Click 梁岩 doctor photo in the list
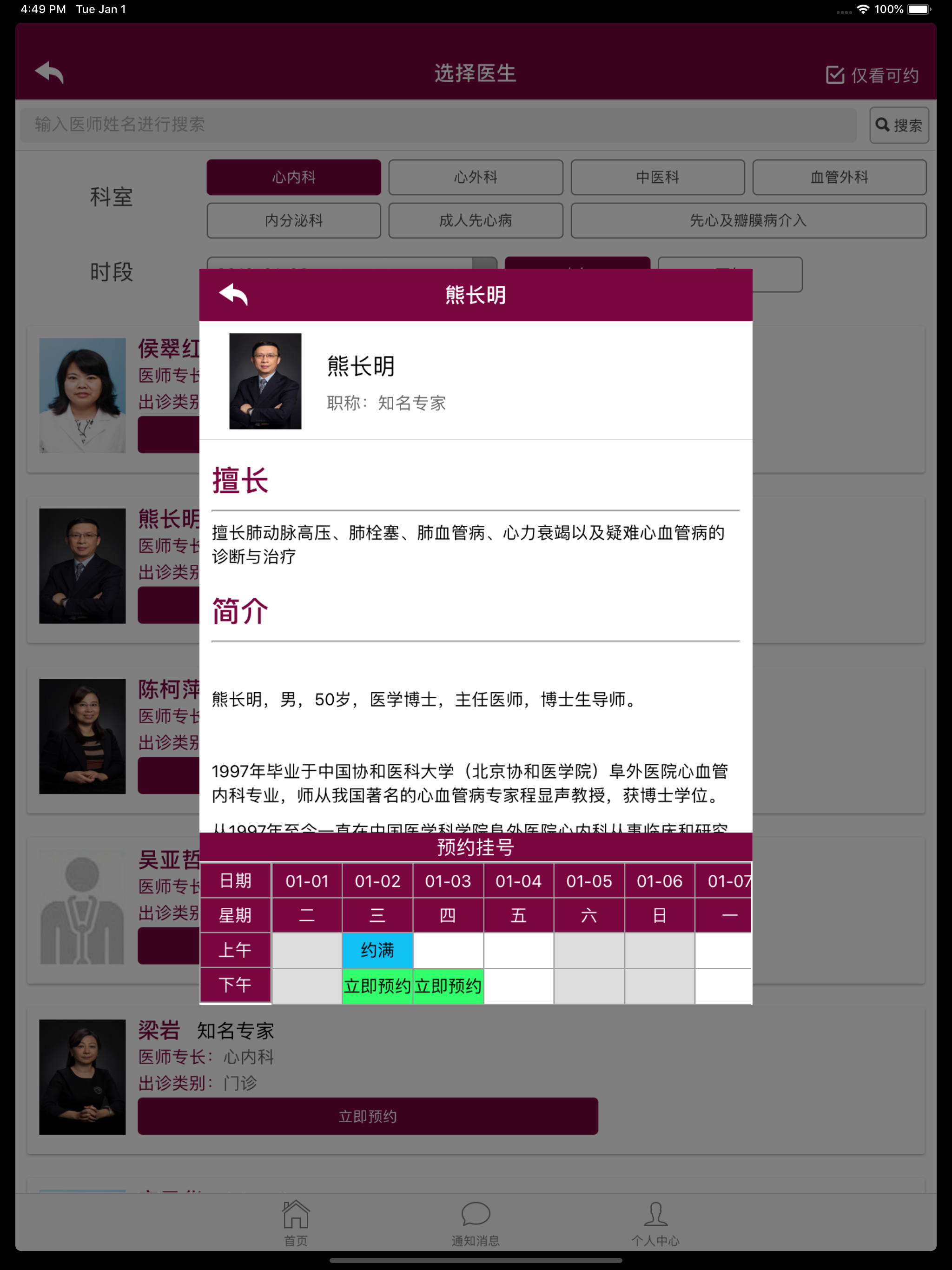The height and width of the screenshot is (1270, 952). coord(82,1077)
